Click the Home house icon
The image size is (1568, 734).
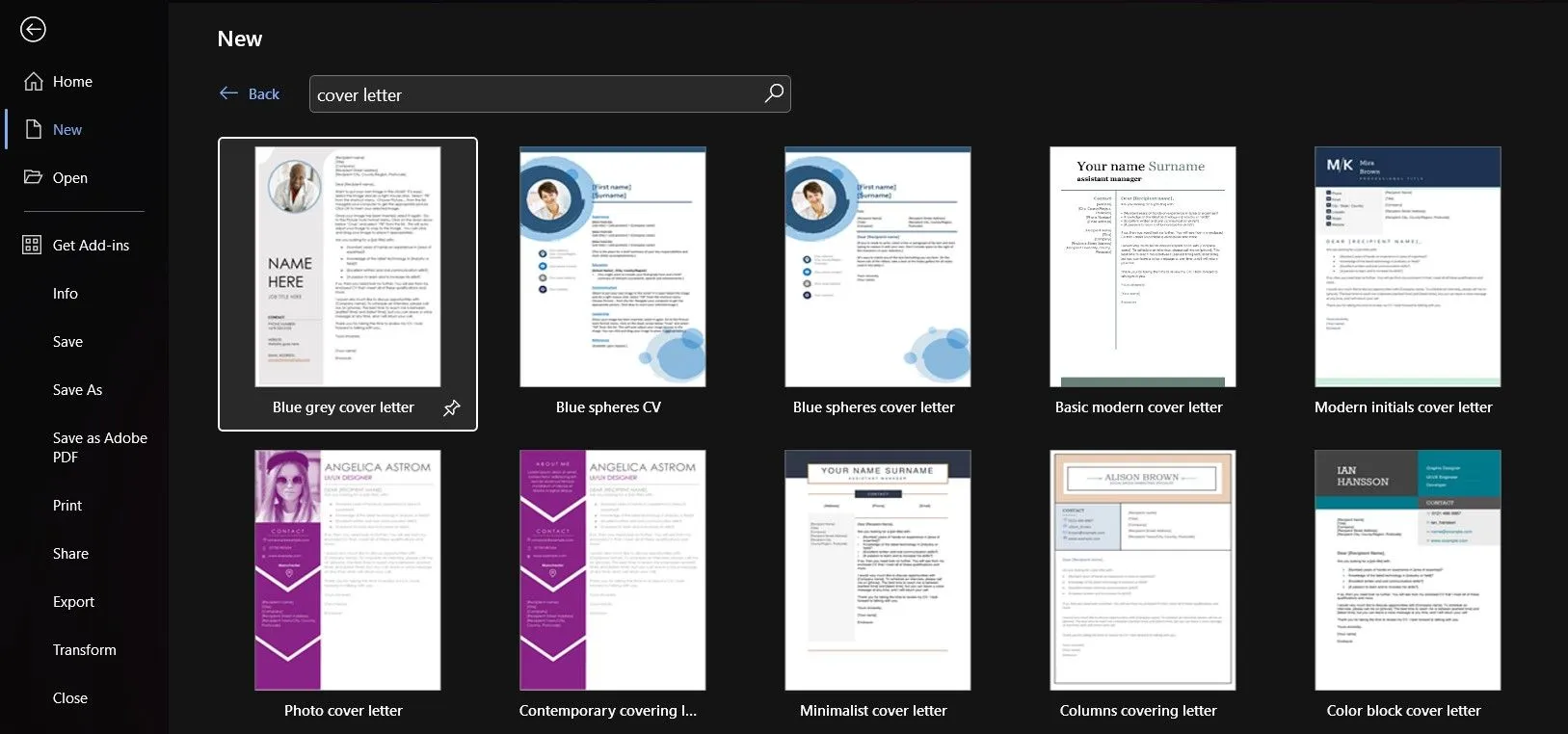point(34,82)
